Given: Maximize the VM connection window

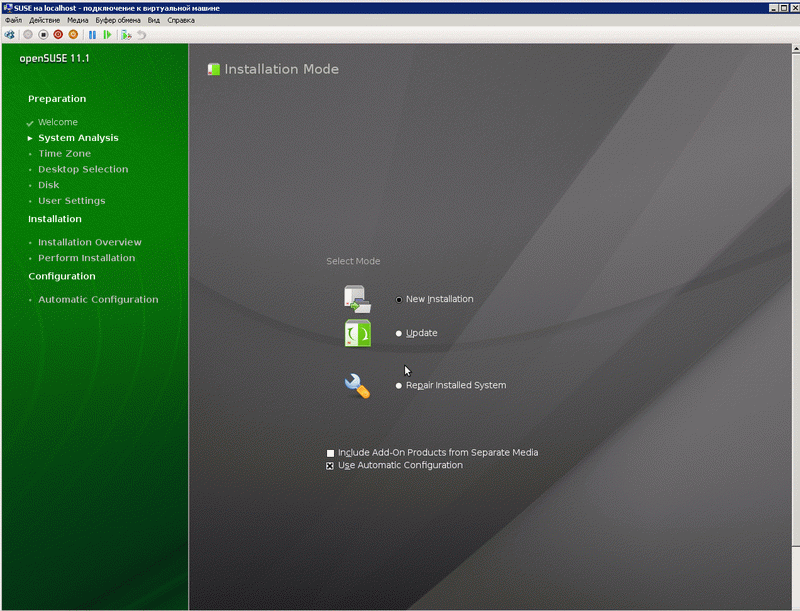Looking at the screenshot, I should pos(784,8).
